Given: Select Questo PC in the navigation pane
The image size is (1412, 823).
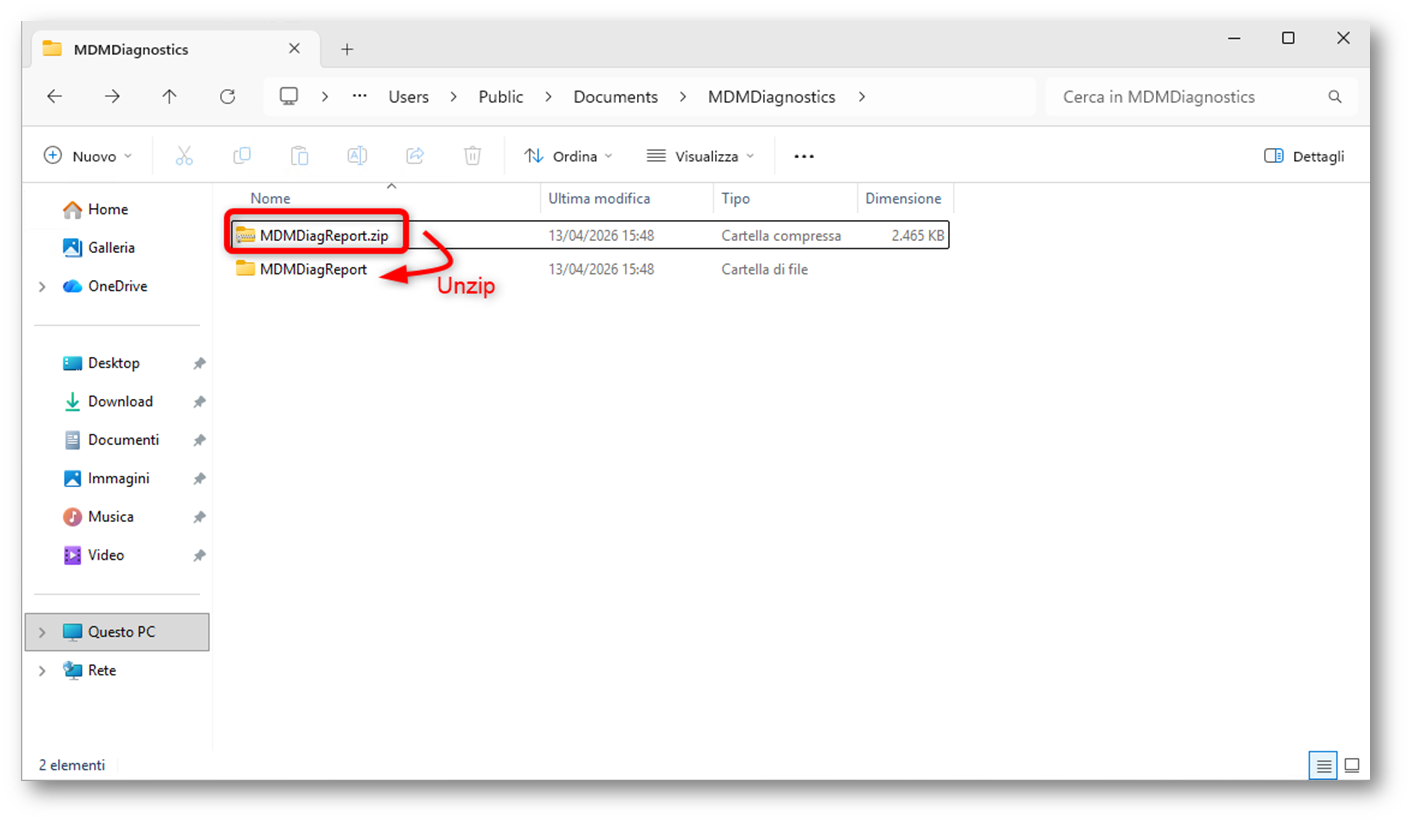Looking at the screenshot, I should (x=117, y=633).
